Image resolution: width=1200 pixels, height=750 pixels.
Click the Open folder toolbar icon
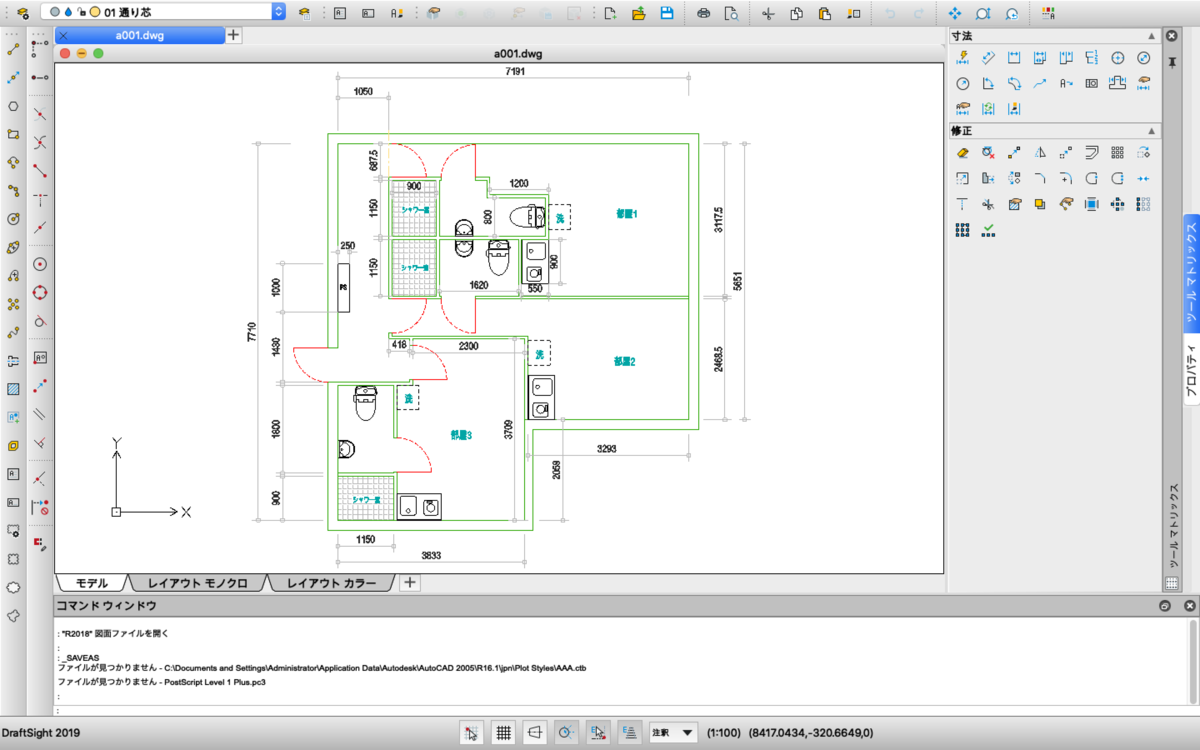coord(638,13)
